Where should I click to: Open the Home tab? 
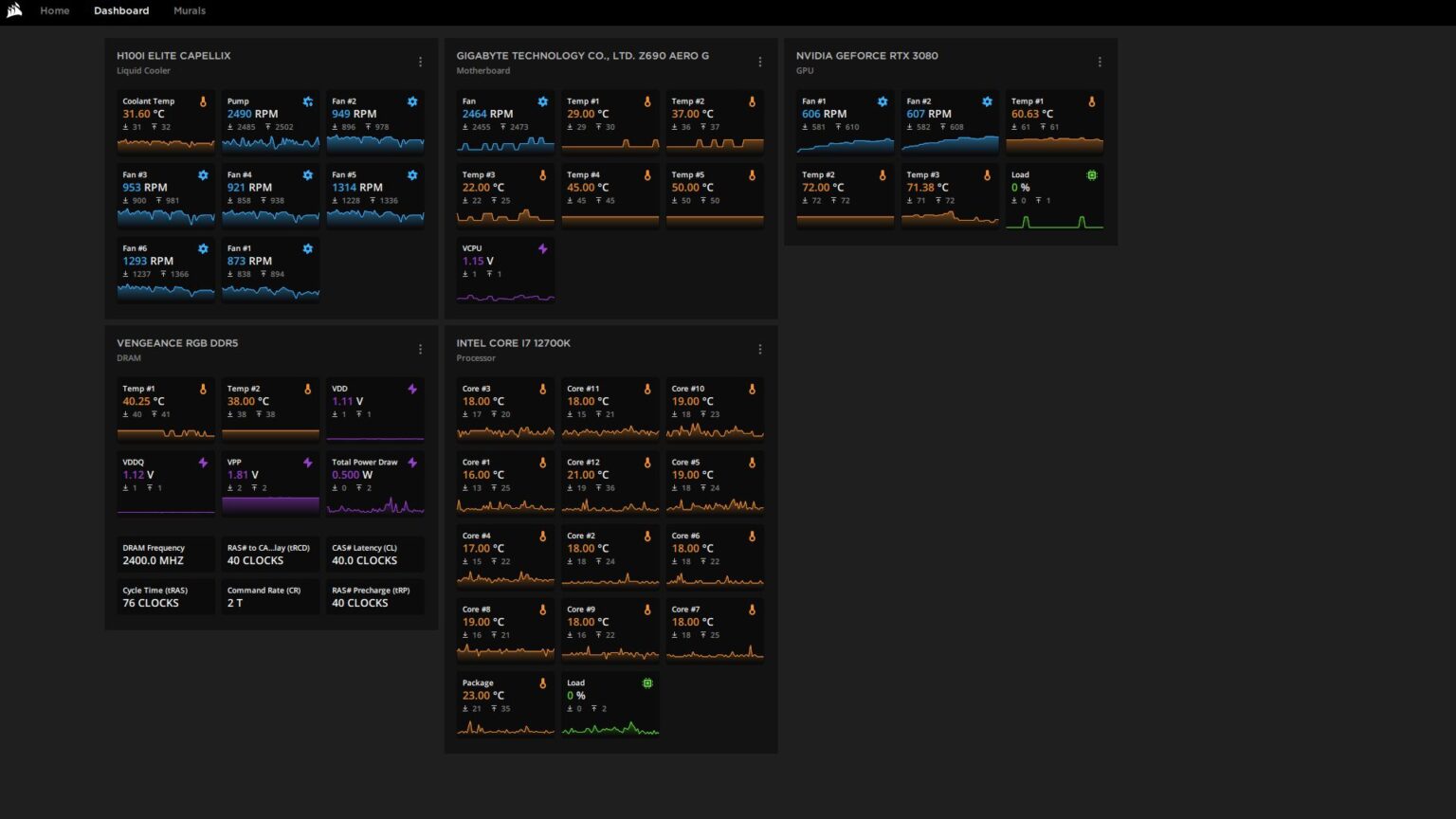[55, 10]
